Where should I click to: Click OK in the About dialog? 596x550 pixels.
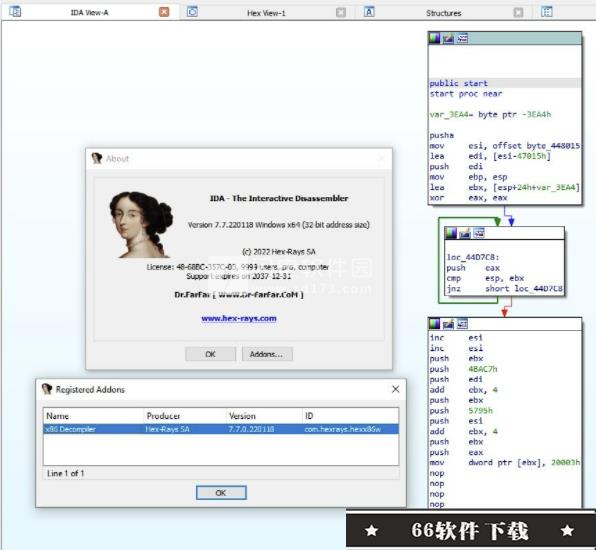pos(211,354)
